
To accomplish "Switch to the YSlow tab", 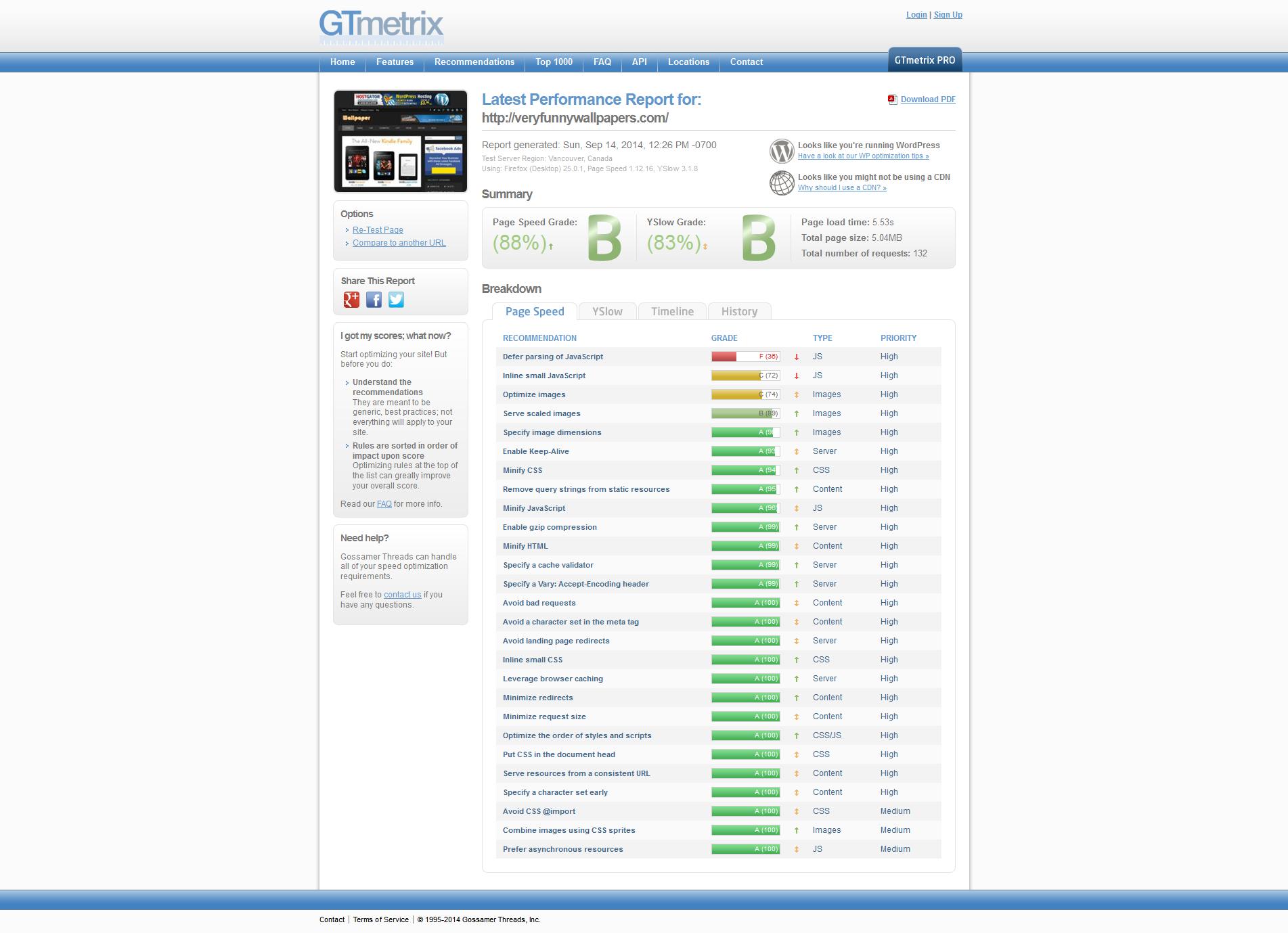I will 607,311.
